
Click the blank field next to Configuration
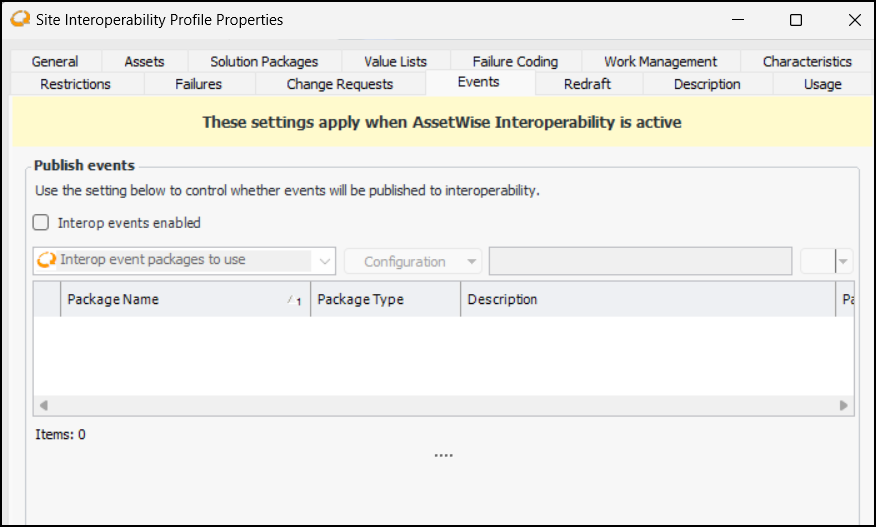click(640, 261)
